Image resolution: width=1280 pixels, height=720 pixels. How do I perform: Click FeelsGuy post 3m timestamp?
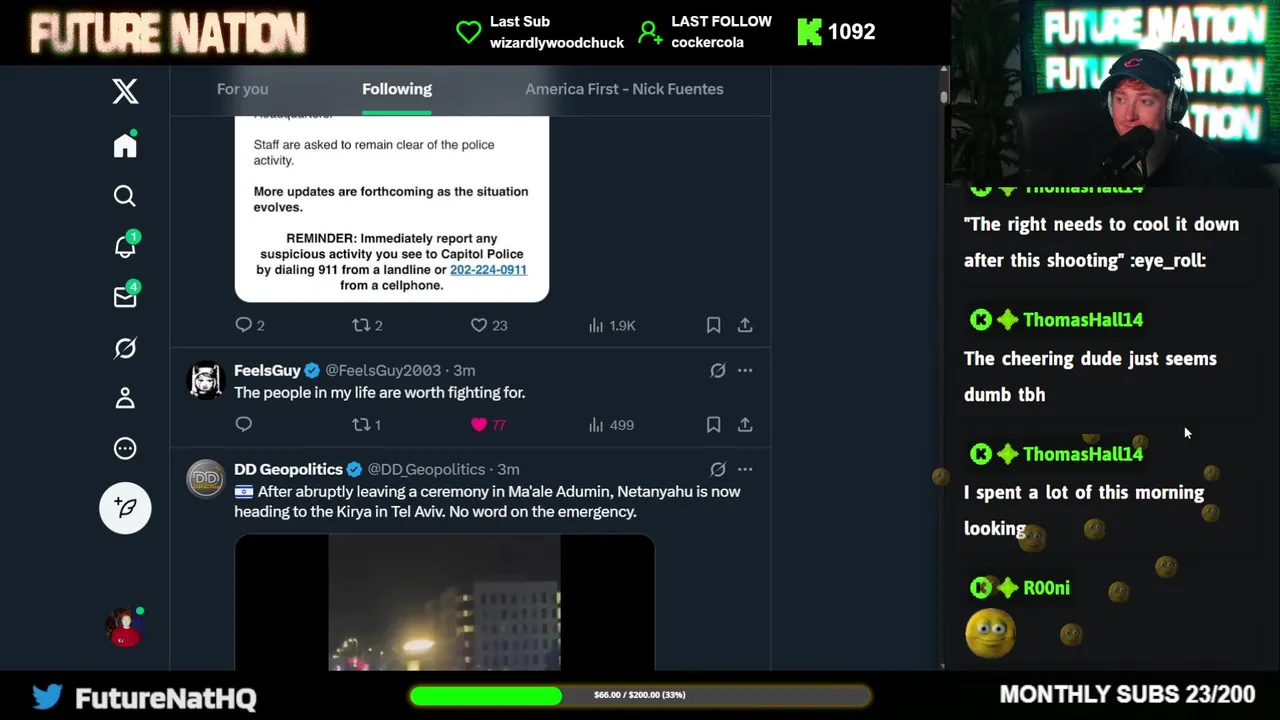(x=464, y=370)
